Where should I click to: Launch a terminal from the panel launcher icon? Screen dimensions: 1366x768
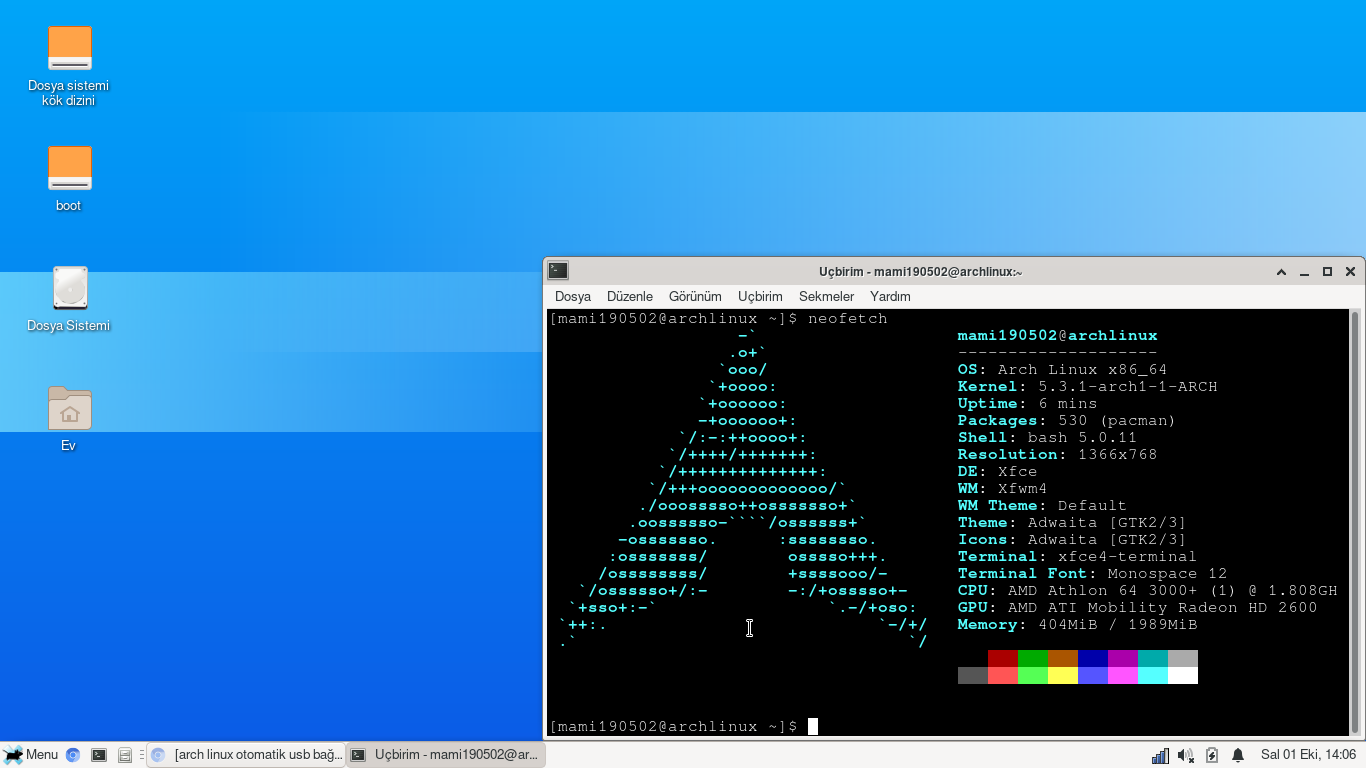(99, 755)
